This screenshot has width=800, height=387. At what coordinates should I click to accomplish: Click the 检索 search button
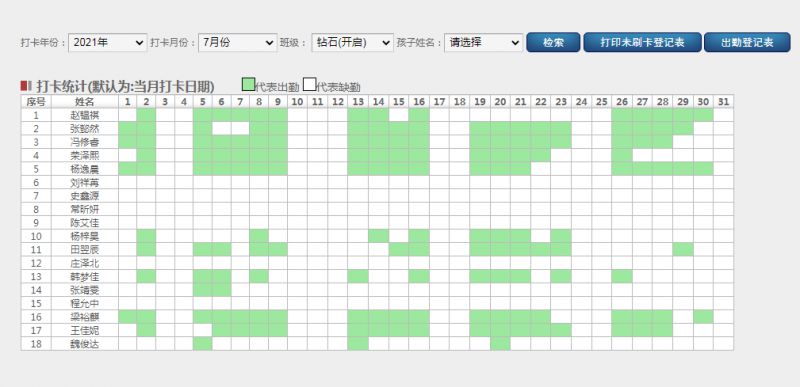(x=553, y=42)
